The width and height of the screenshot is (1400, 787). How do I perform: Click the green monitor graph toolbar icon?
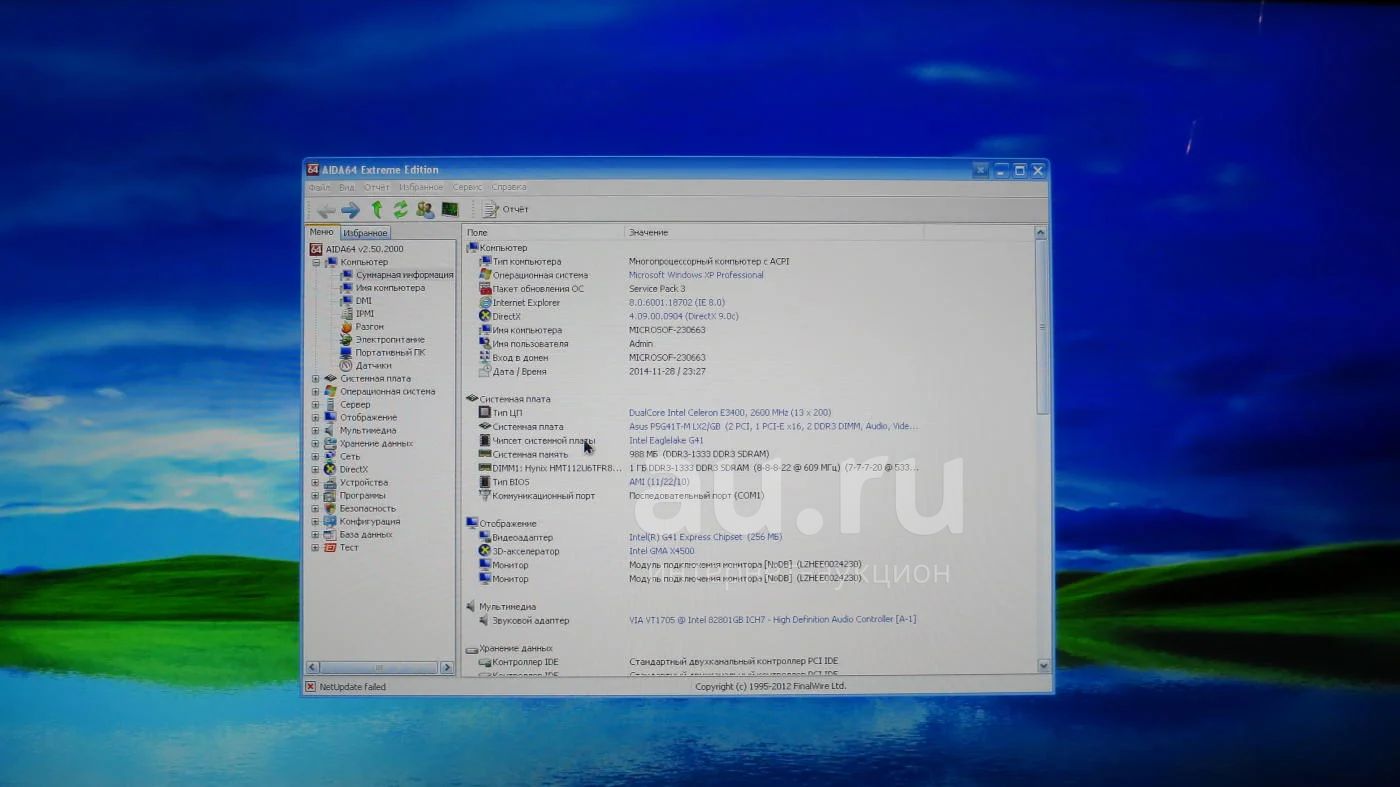(450, 209)
